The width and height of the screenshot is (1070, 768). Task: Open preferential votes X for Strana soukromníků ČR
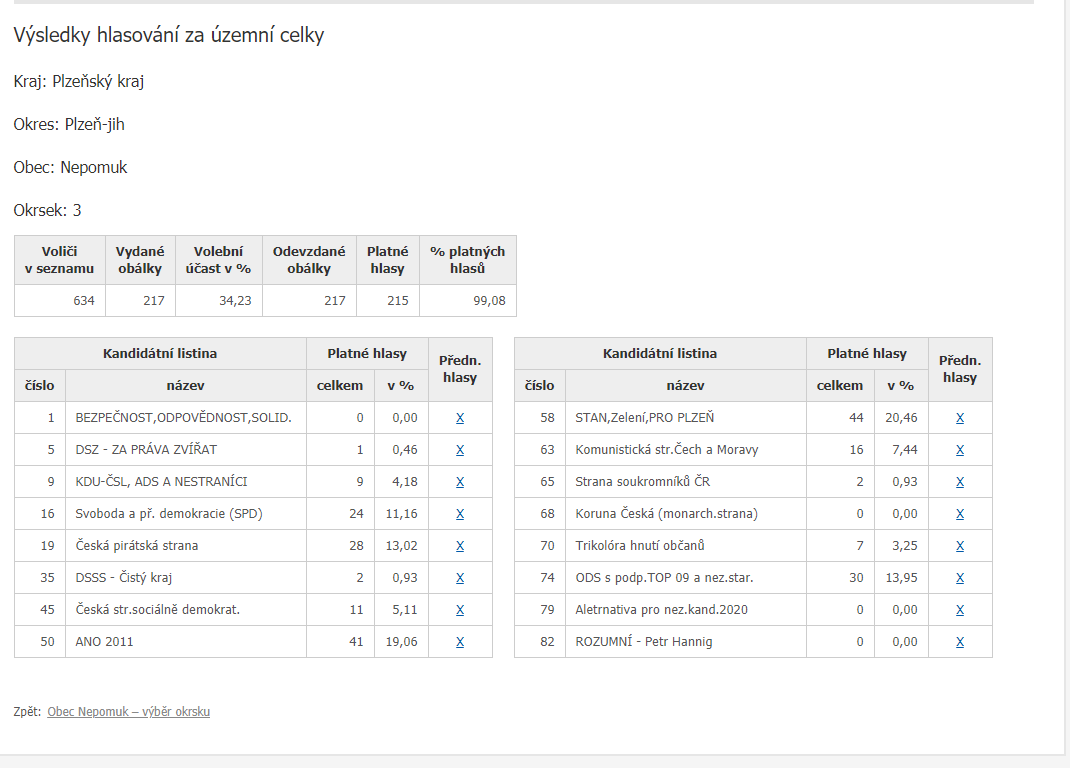click(960, 482)
